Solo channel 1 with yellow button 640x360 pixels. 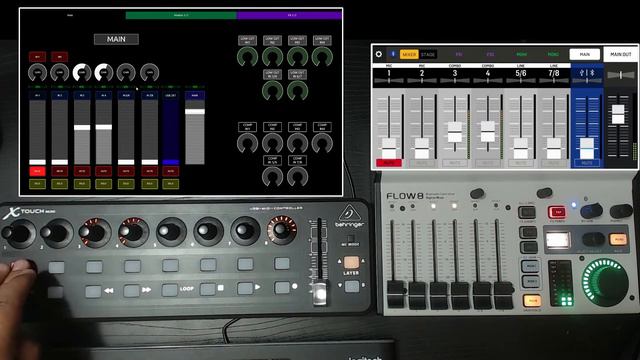tap(37, 184)
